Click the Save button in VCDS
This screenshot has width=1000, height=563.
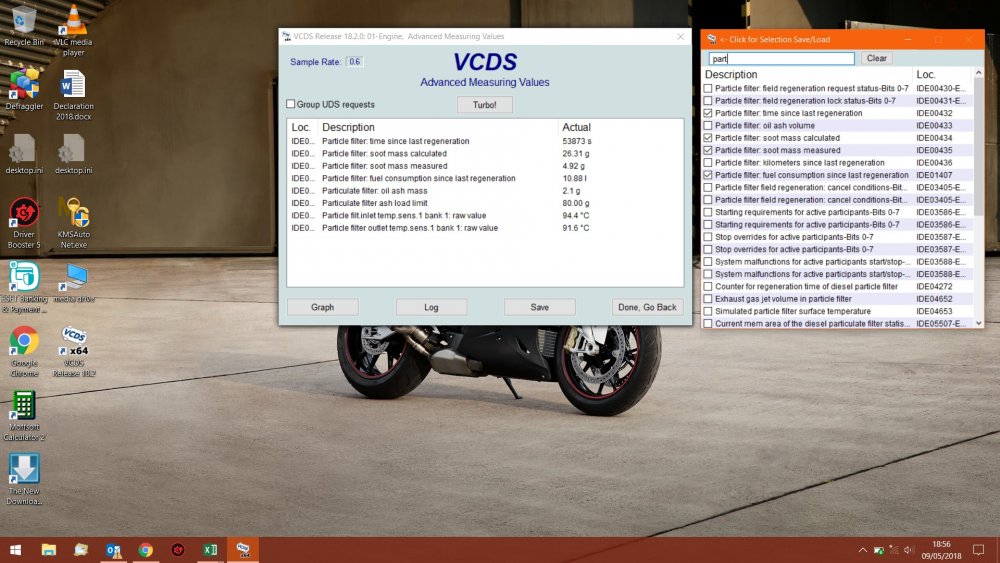tap(540, 307)
